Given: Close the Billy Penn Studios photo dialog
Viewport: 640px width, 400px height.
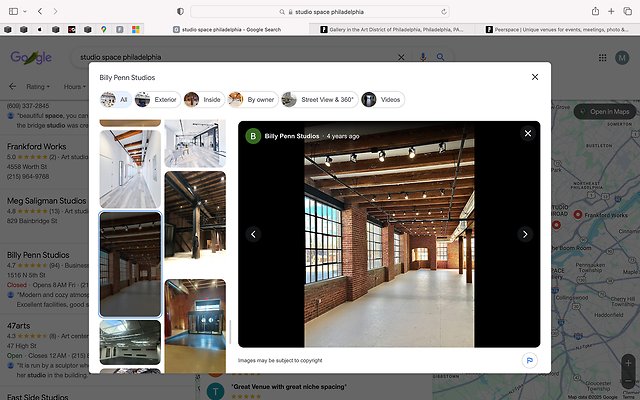Looking at the screenshot, I should point(534,77).
